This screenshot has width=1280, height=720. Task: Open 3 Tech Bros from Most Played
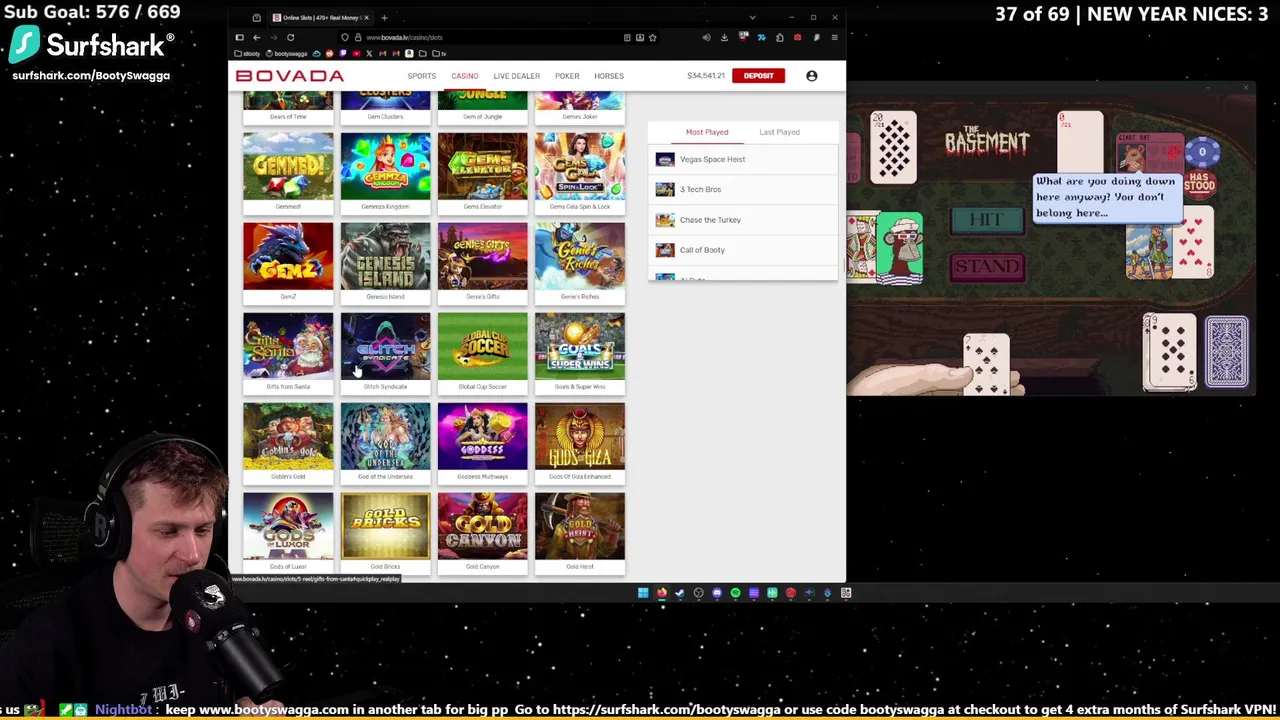(743, 189)
